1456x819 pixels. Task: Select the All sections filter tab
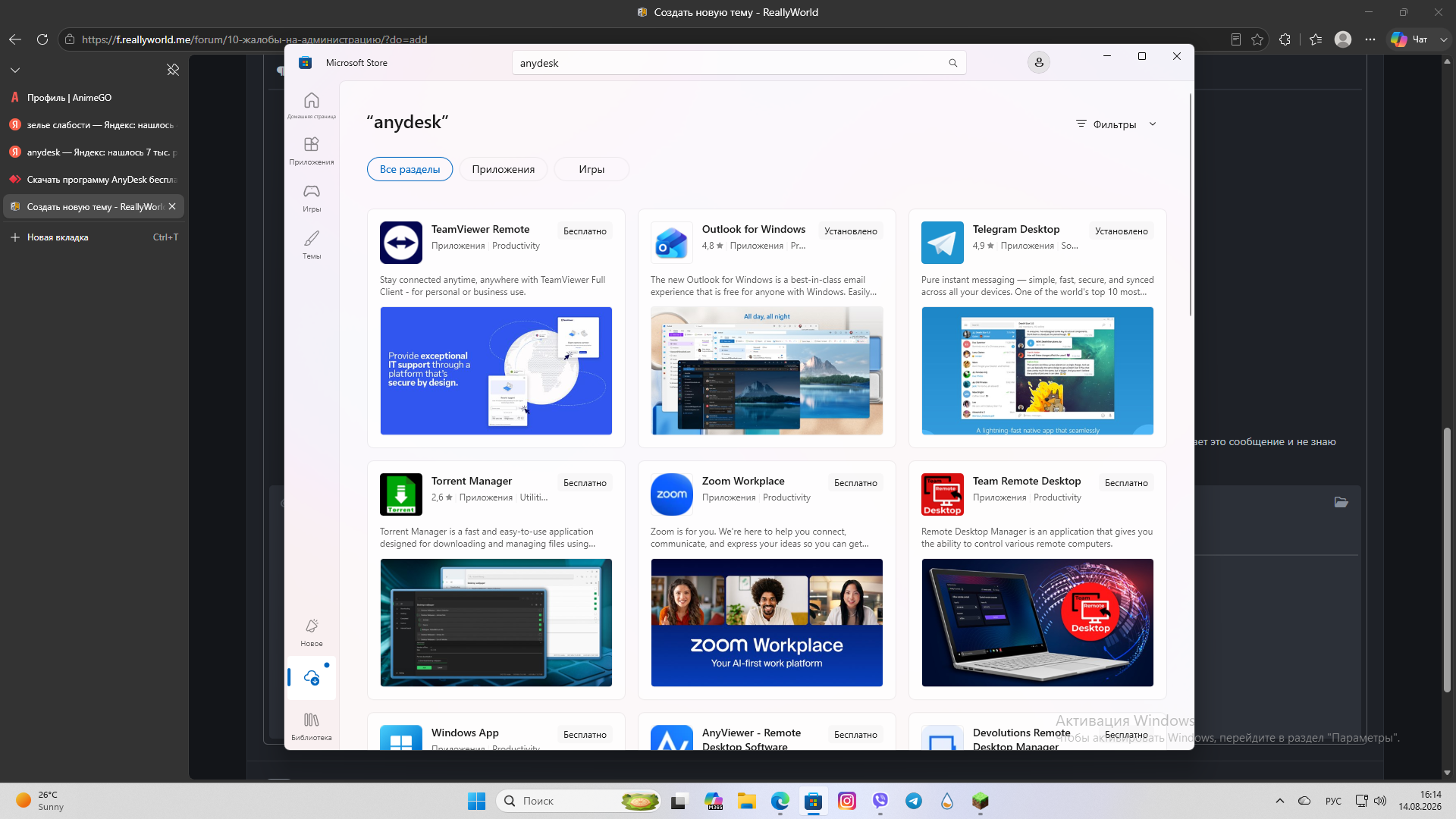[x=409, y=169]
